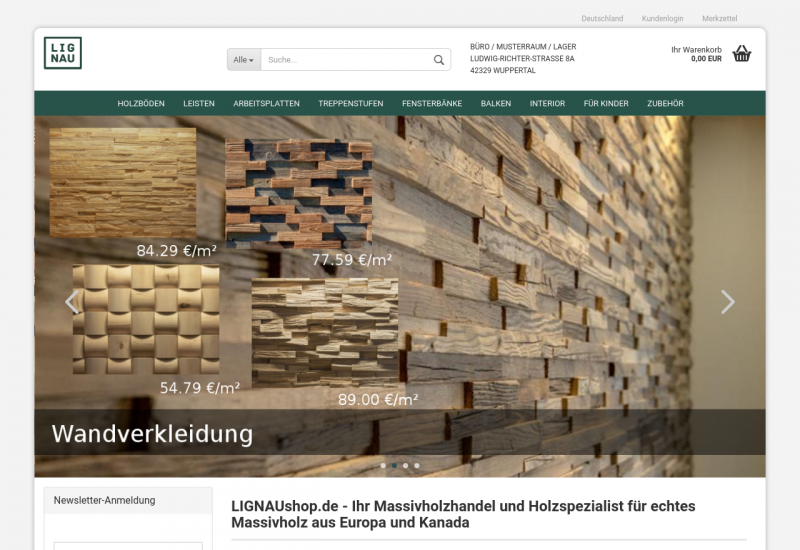Click the Zubehör navigation item
The image size is (800, 550).
click(x=665, y=104)
